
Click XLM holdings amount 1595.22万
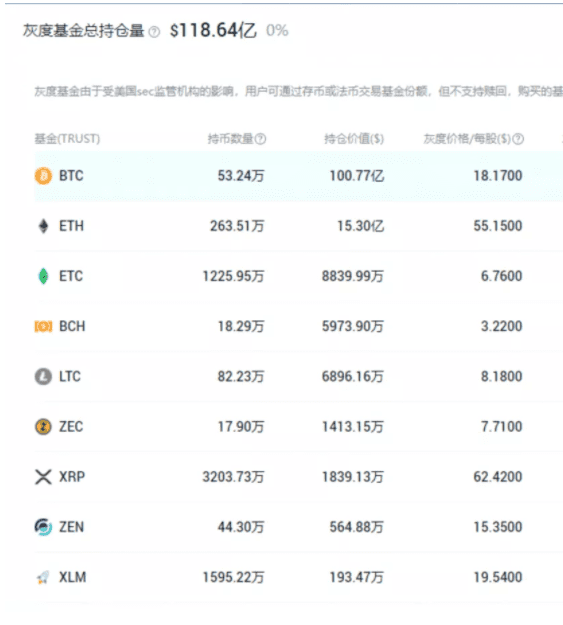pos(233,577)
